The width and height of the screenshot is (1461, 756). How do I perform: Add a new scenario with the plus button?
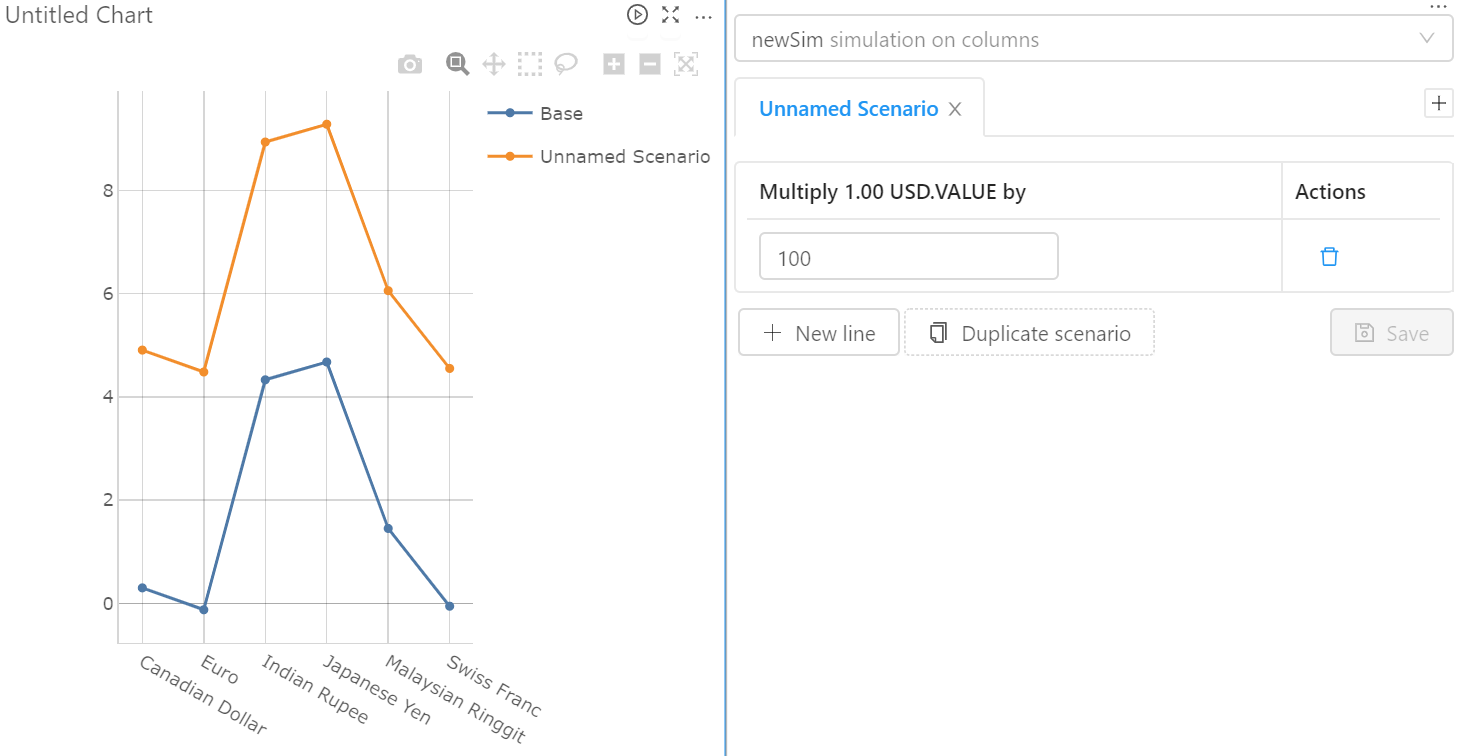tap(1439, 103)
